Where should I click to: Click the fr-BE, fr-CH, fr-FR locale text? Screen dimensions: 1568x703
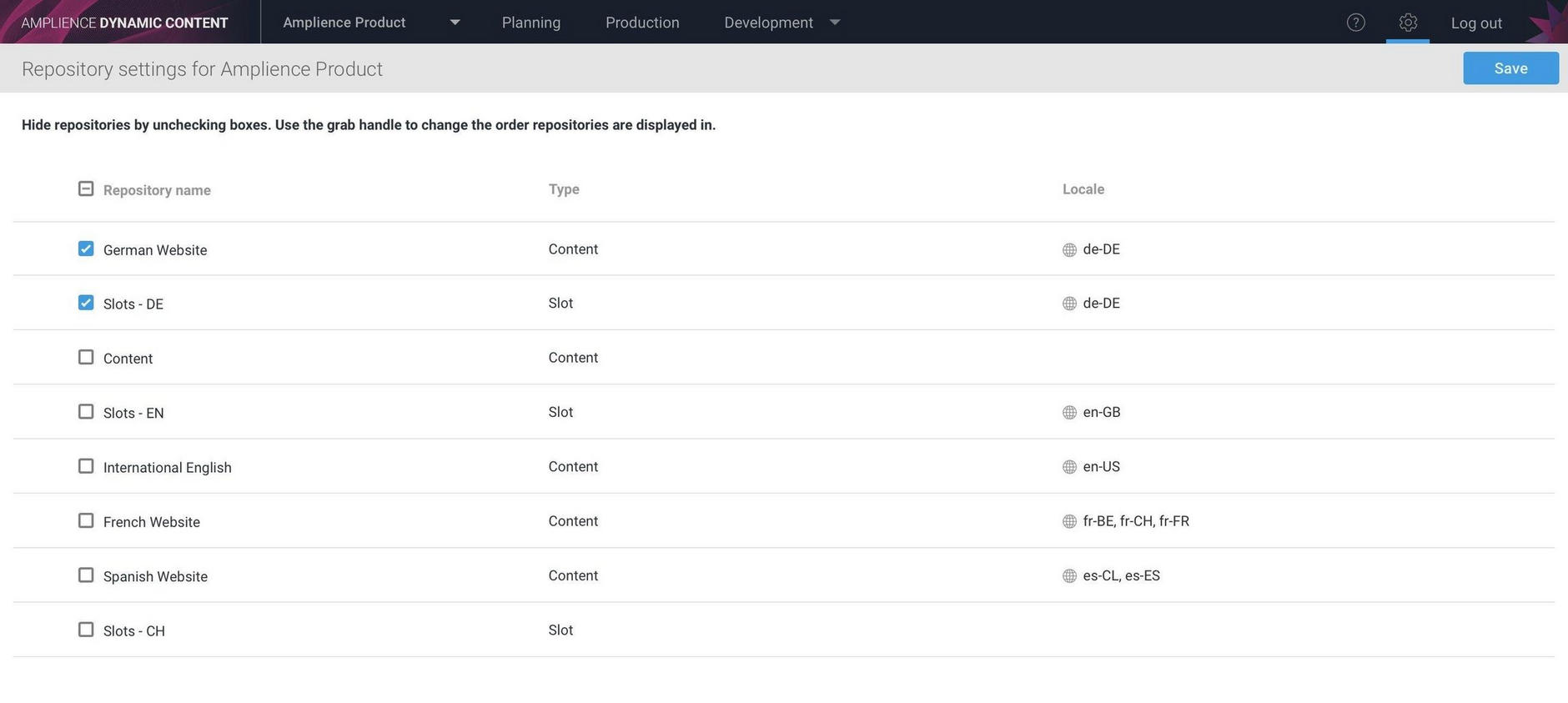(1136, 521)
